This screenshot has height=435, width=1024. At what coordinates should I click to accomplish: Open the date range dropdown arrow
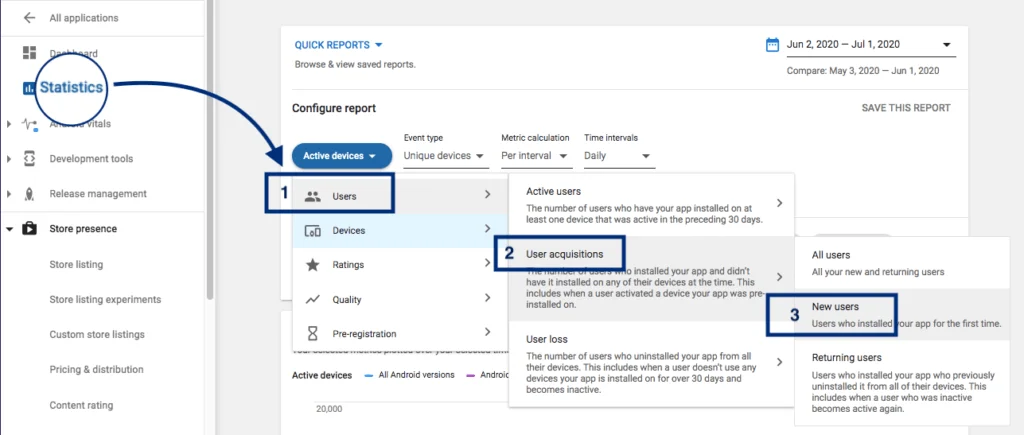coord(946,45)
